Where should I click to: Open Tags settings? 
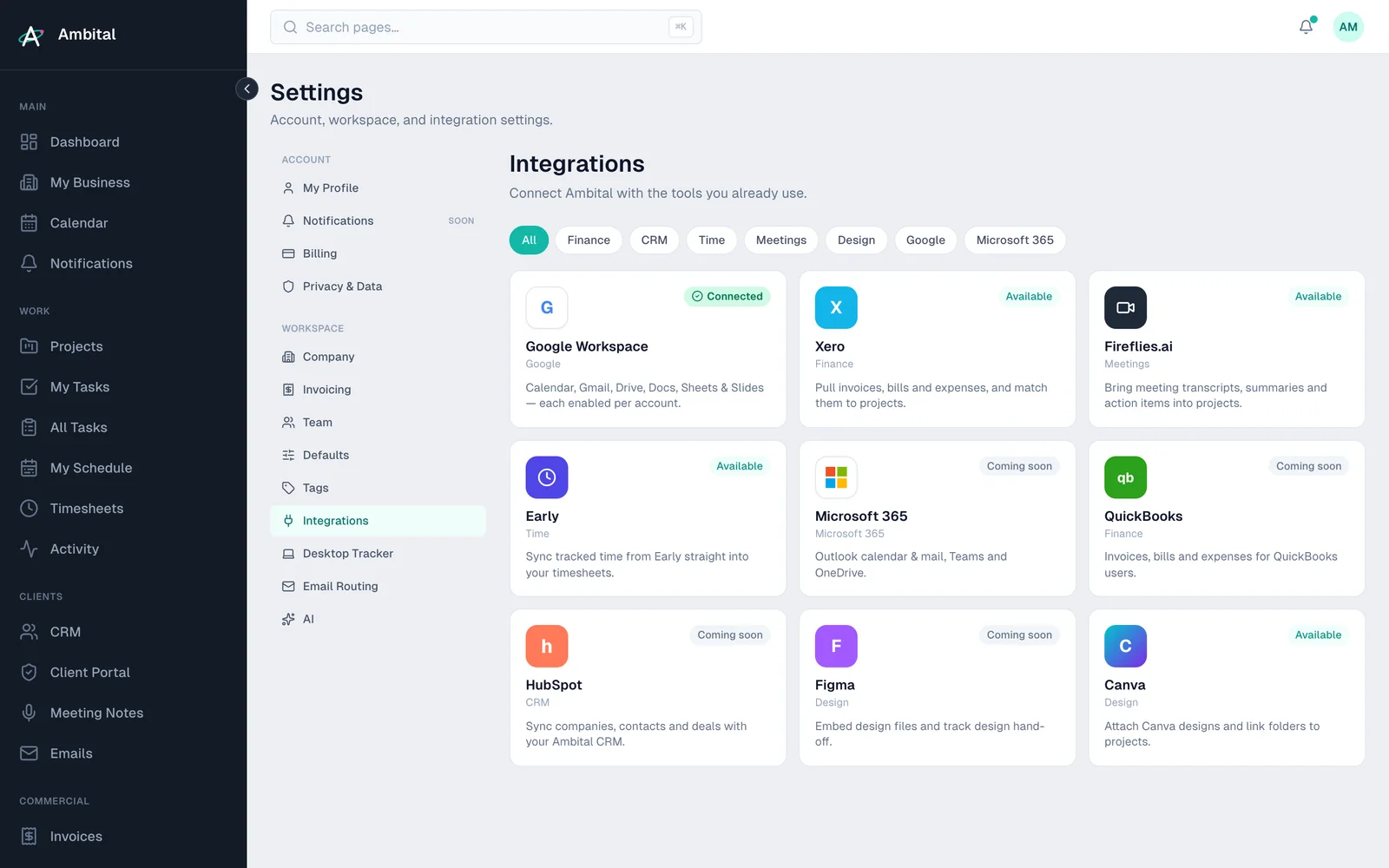(378, 488)
